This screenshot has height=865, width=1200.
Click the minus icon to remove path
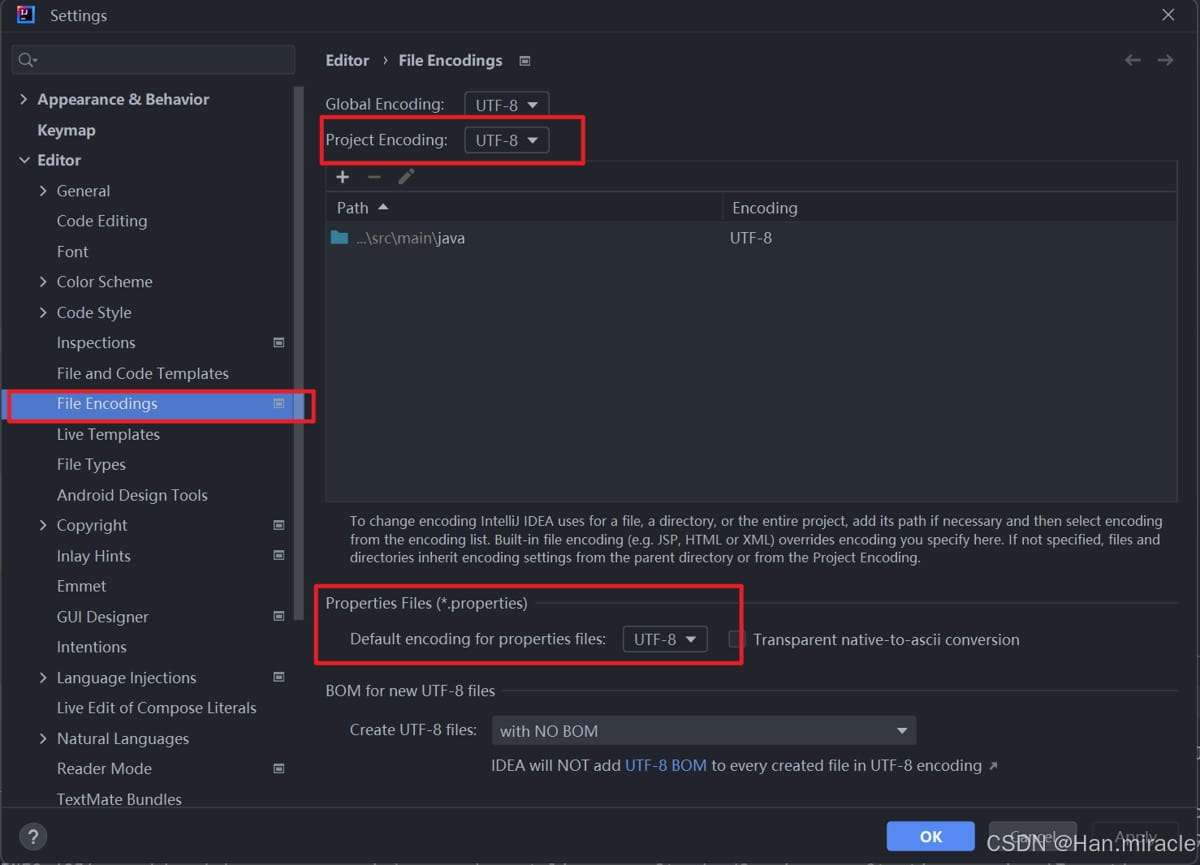[374, 177]
